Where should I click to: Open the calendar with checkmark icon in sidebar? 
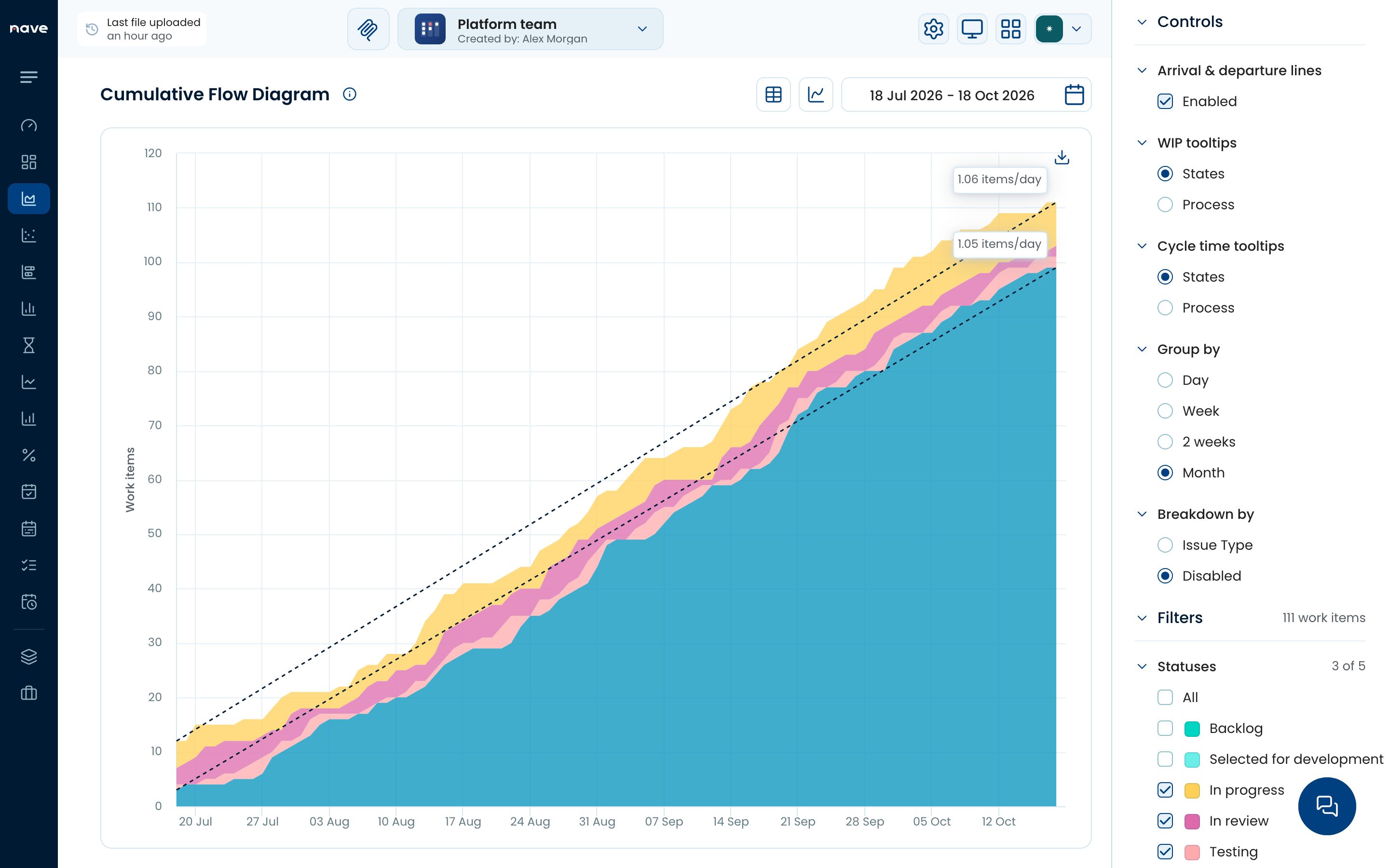click(29, 491)
